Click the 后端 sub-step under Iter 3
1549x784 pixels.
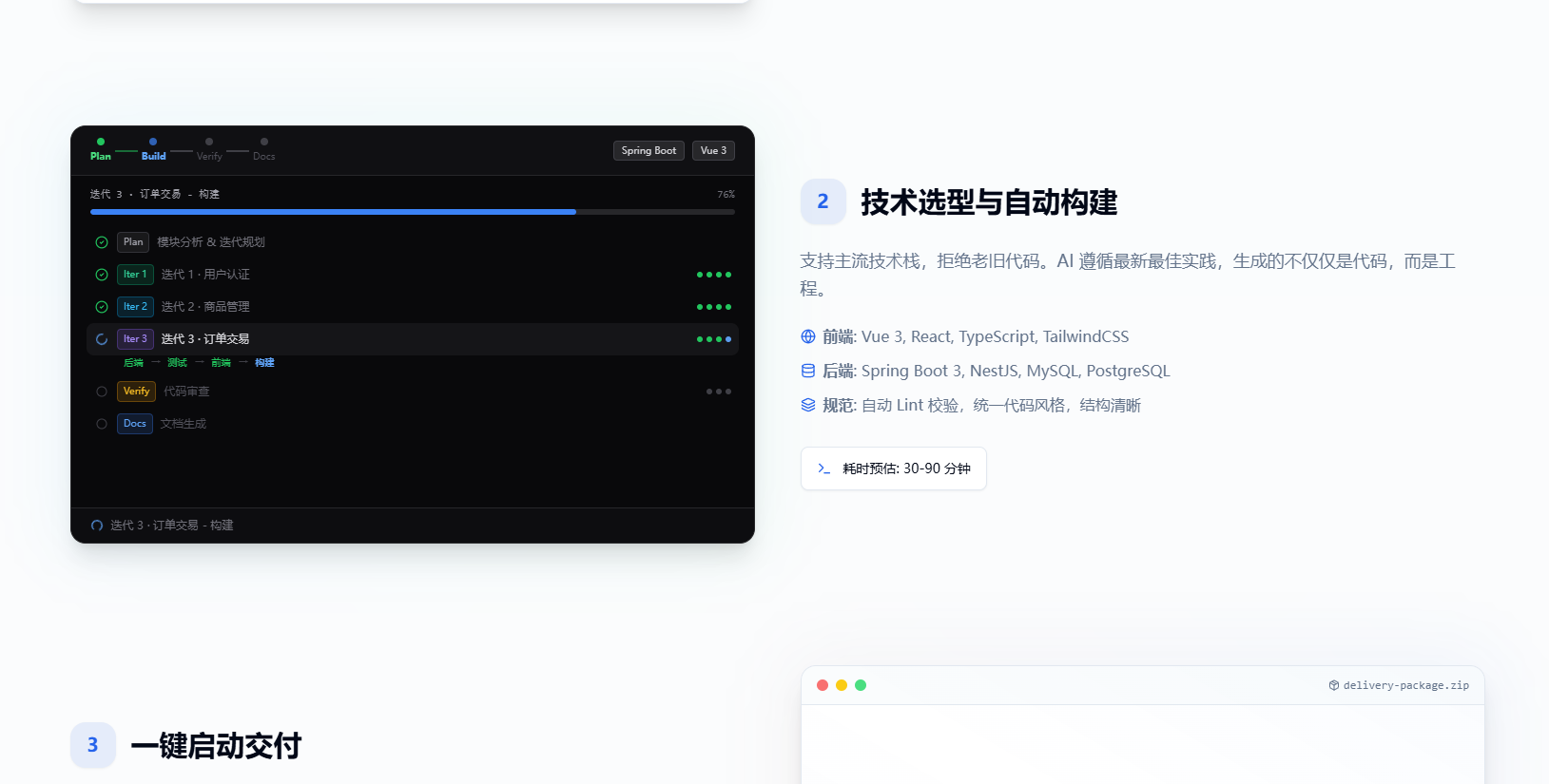coord(133,363)
